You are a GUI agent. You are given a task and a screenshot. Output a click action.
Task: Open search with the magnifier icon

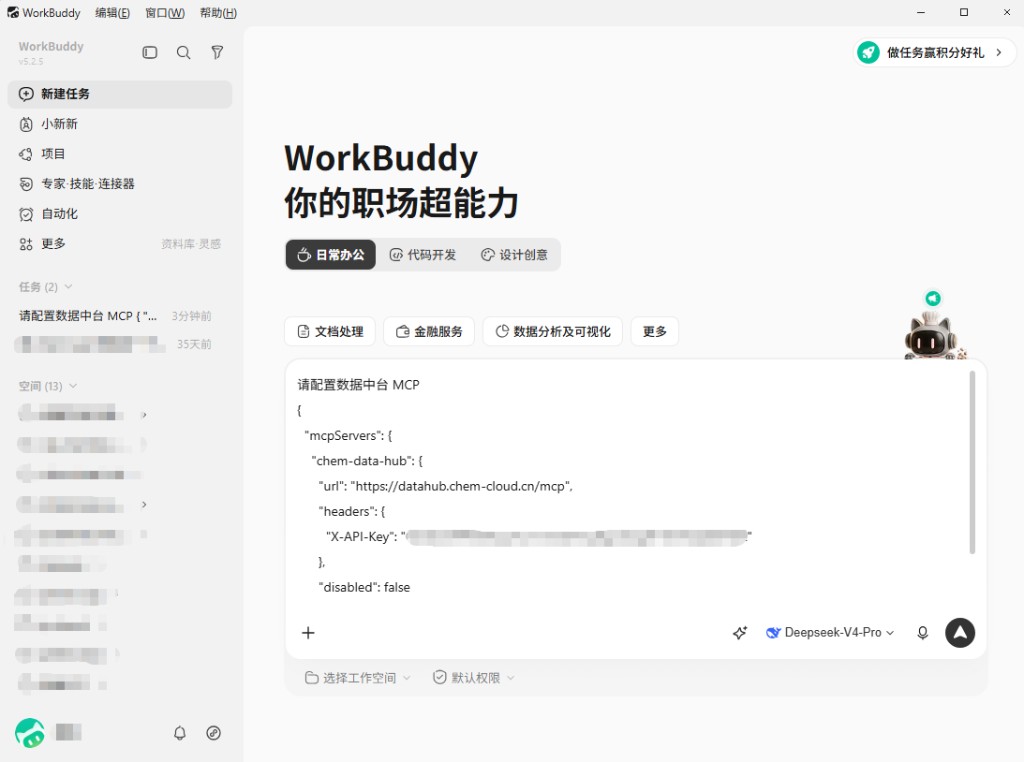coord(184,52)
